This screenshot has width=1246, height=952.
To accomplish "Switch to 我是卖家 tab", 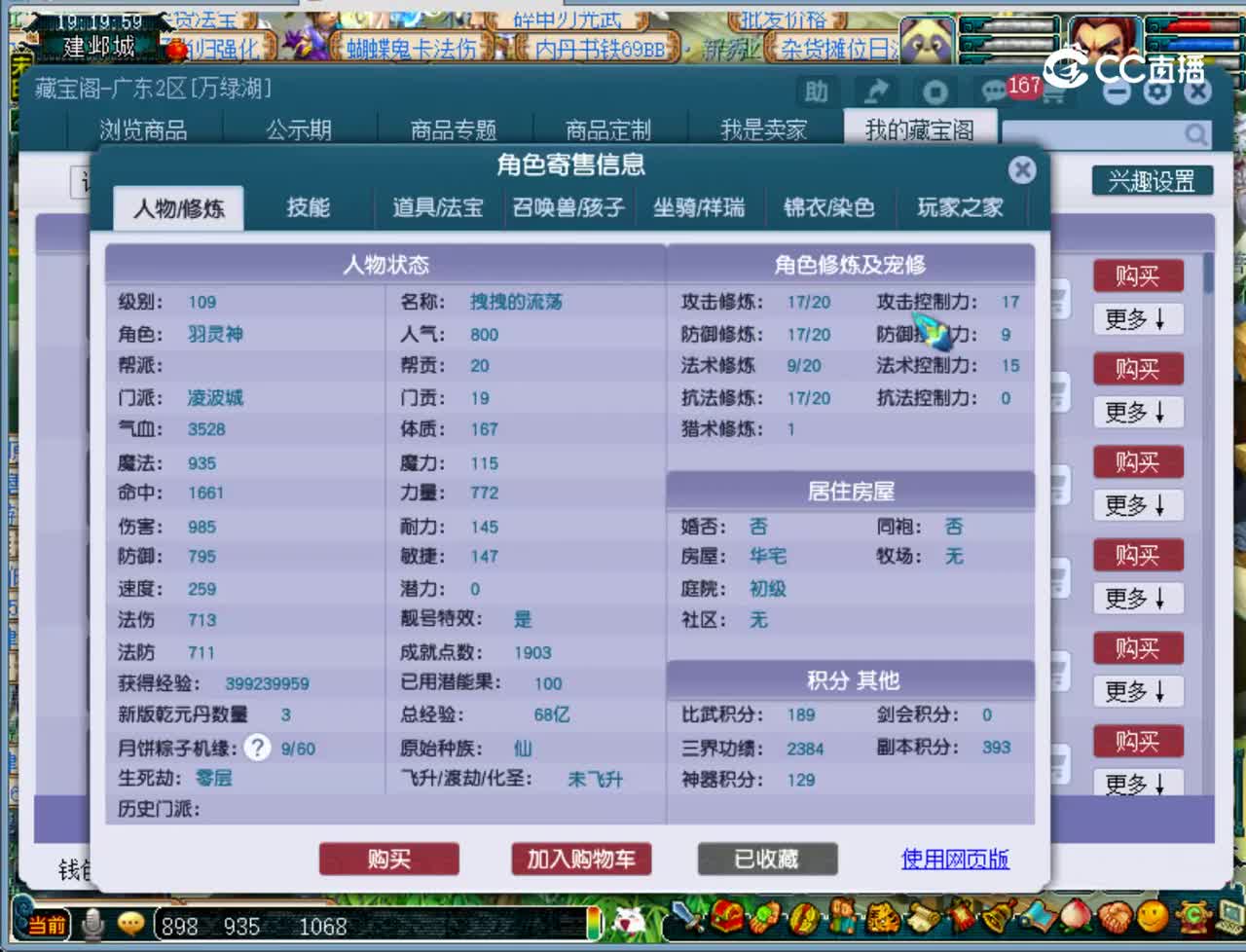I will point(764,129).
